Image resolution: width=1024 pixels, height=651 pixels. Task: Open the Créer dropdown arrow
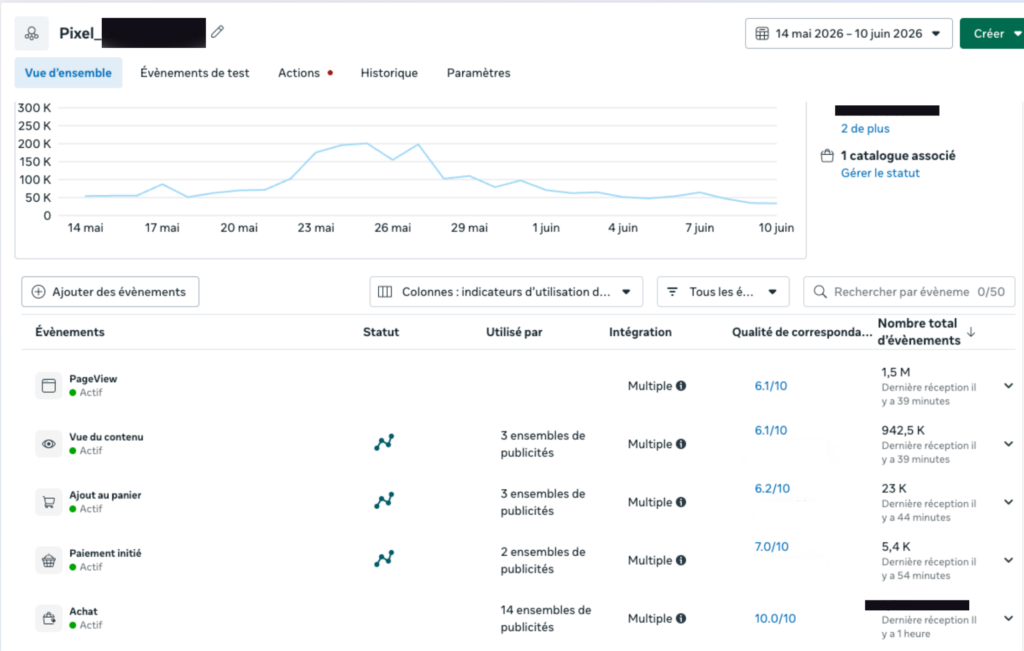point(1017,33)
